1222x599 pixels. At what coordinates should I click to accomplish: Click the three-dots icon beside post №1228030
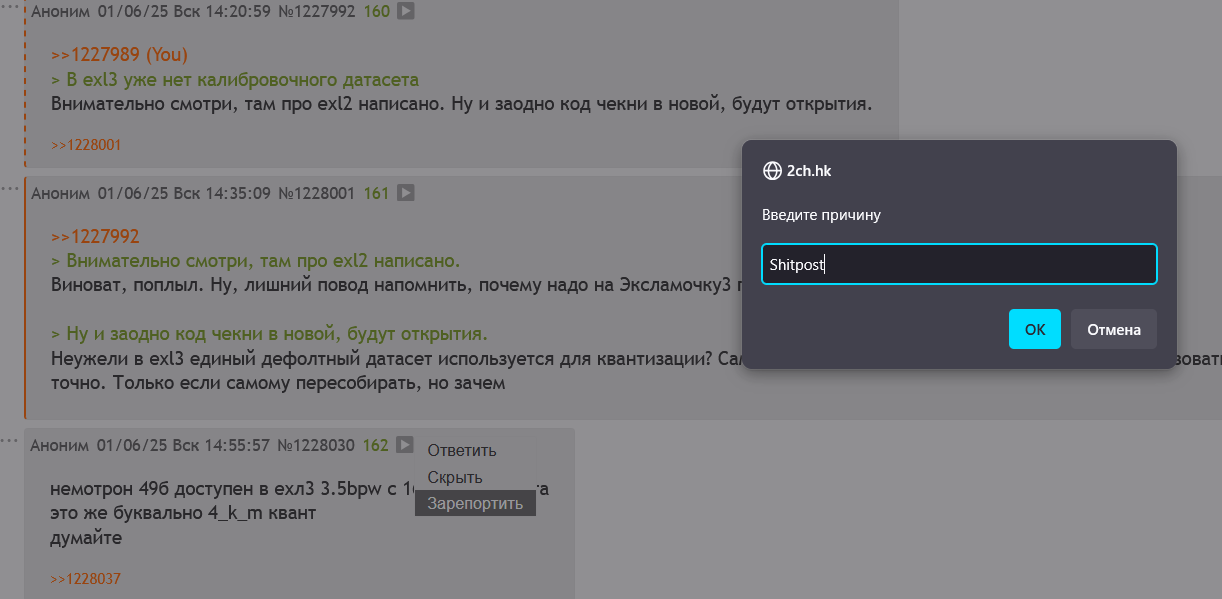point(11,439)
